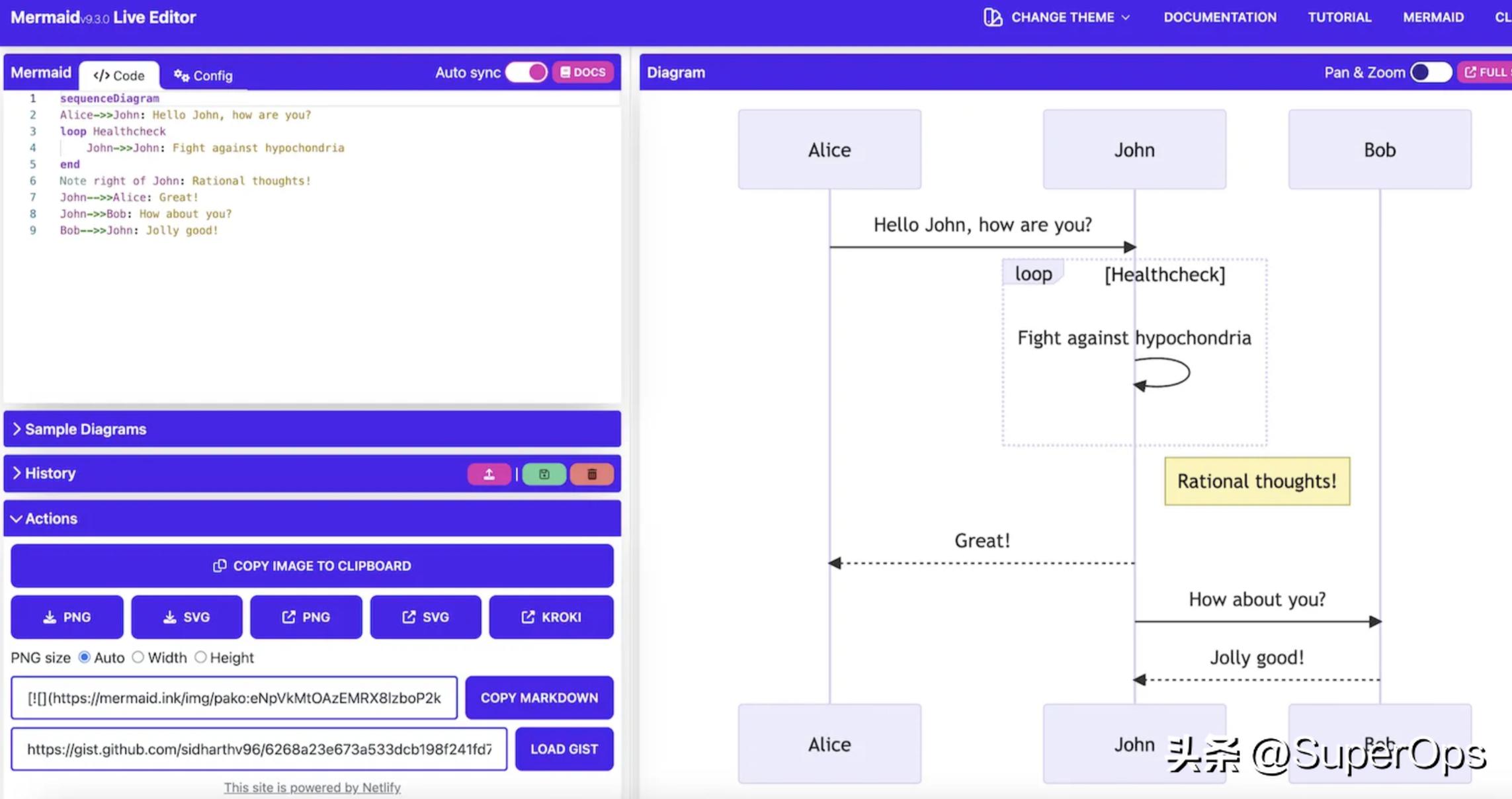Toggle the Auto sync switch
The image size is (1512, 799).
click(x=526, y=72)
